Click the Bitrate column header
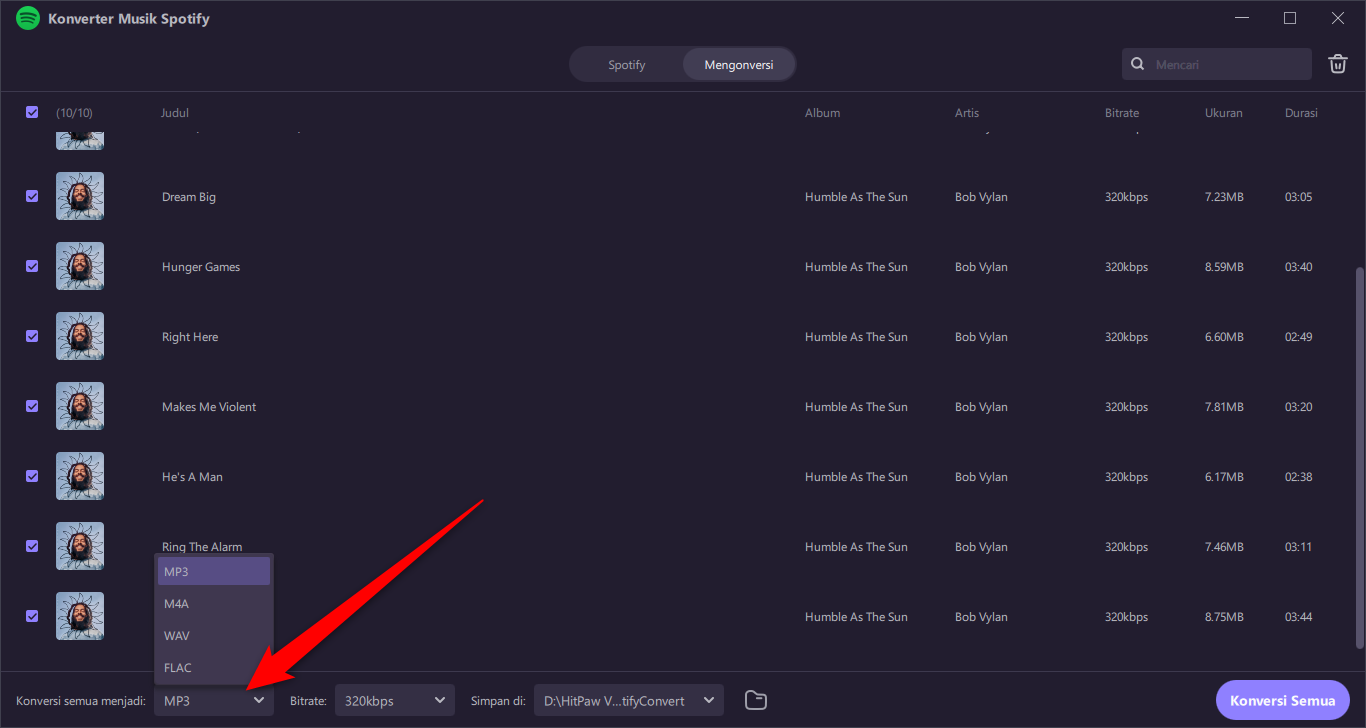Viewport: 1366px width, 728px height. [1122, 113]
